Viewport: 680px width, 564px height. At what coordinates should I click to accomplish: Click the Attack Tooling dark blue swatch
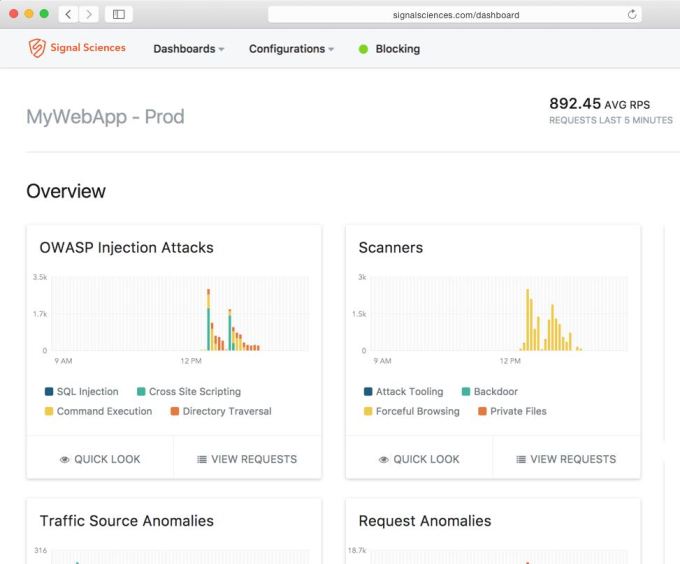[x=368, y=392]
